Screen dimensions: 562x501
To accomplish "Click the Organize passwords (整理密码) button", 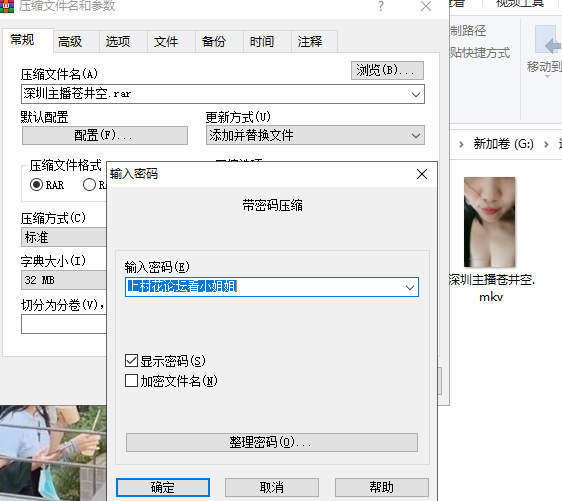I will point(272,442).
